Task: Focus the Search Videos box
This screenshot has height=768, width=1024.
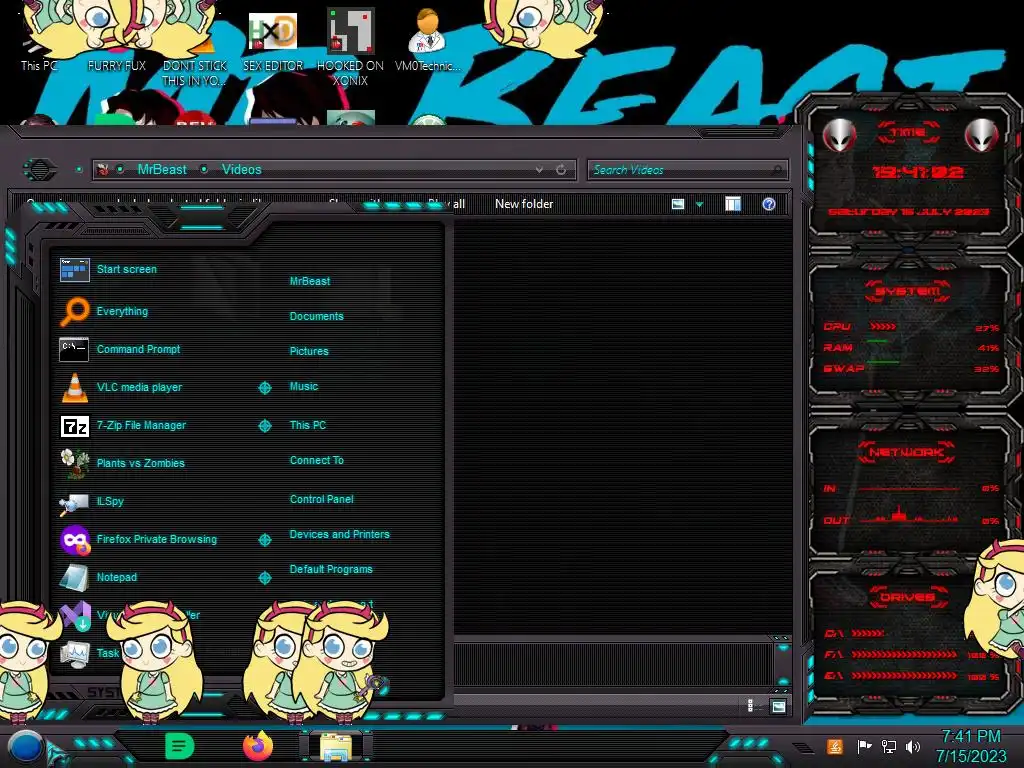Action: tap(687, 170)
